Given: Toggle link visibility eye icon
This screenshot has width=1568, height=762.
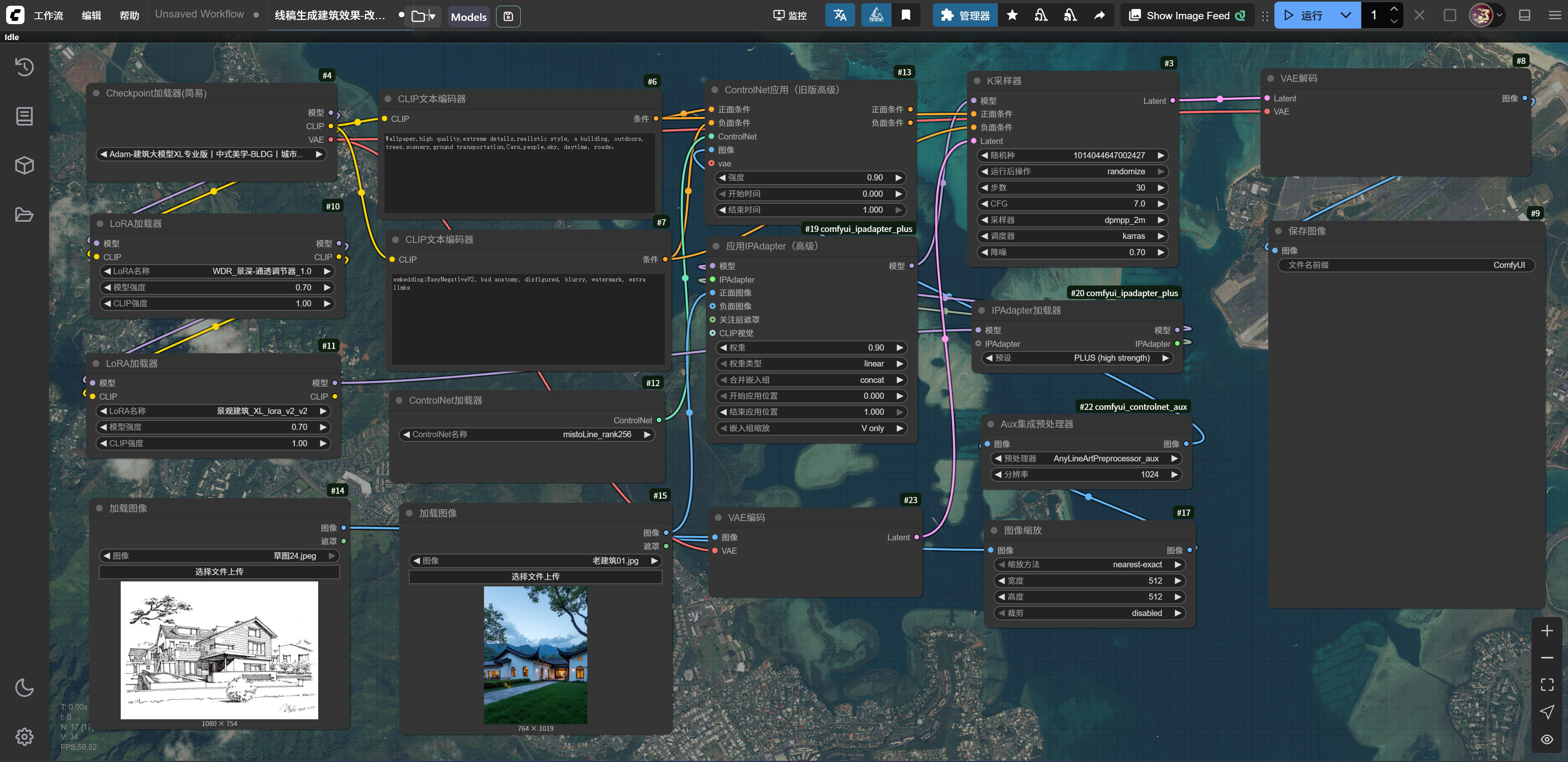Looking at the screenshot, I should tap(1547, 740).
